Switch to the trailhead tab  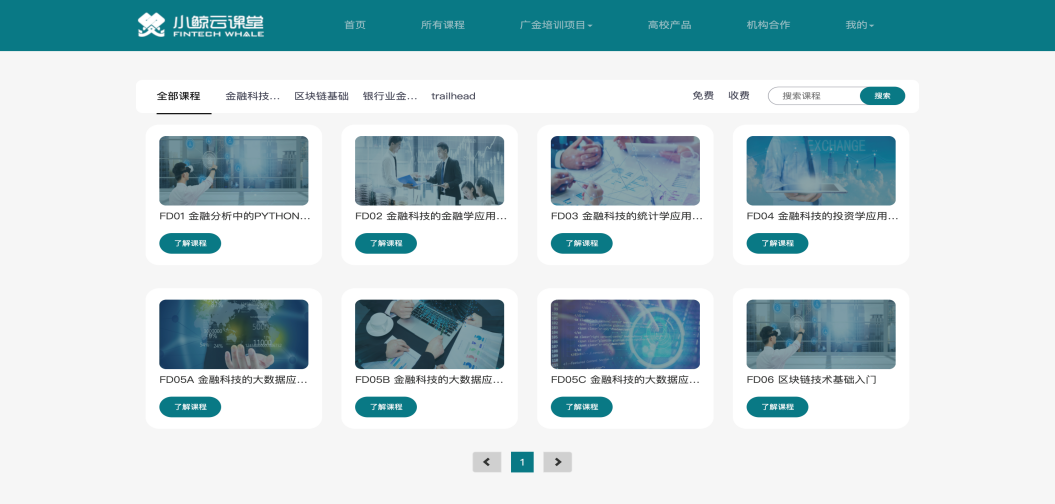[453, 96]
